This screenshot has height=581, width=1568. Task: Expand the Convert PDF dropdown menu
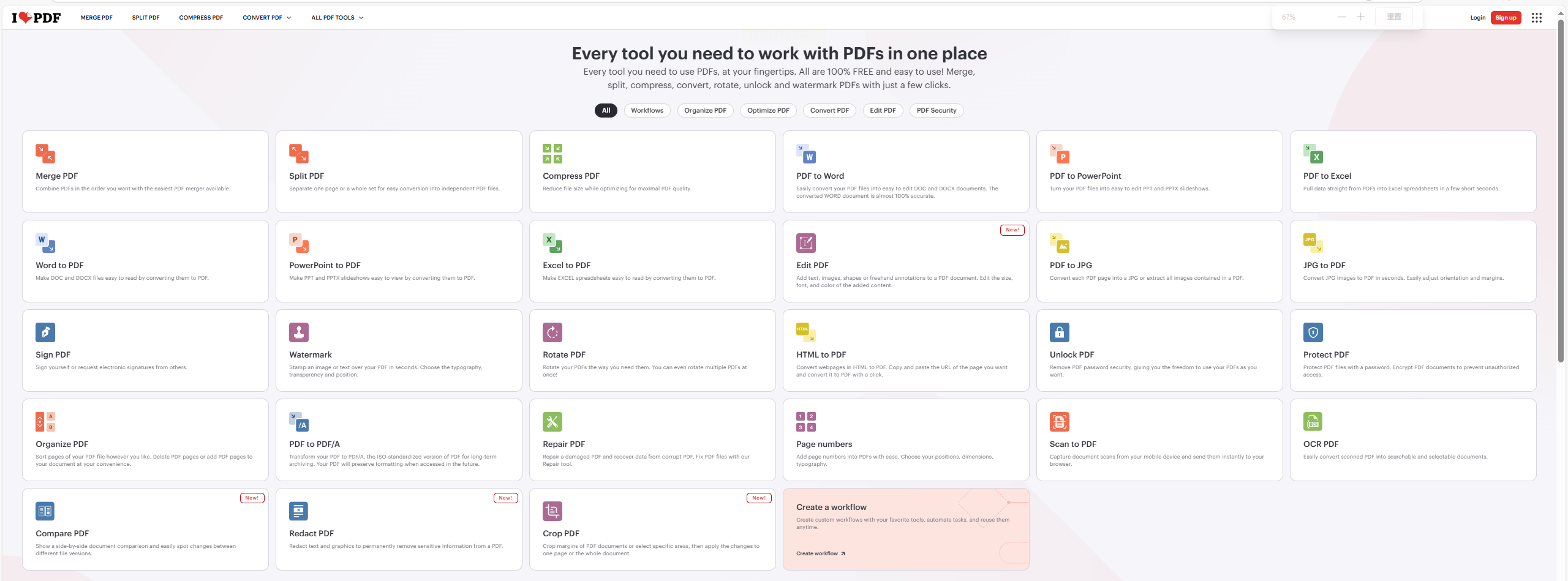tap(266, 18)
